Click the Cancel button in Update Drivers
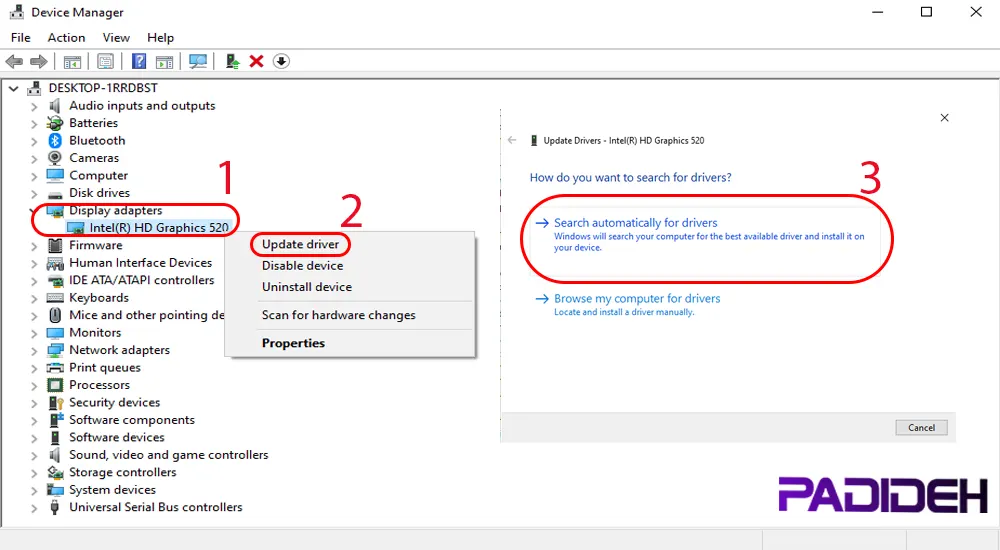1000x550 pixels. coord(922,427)
